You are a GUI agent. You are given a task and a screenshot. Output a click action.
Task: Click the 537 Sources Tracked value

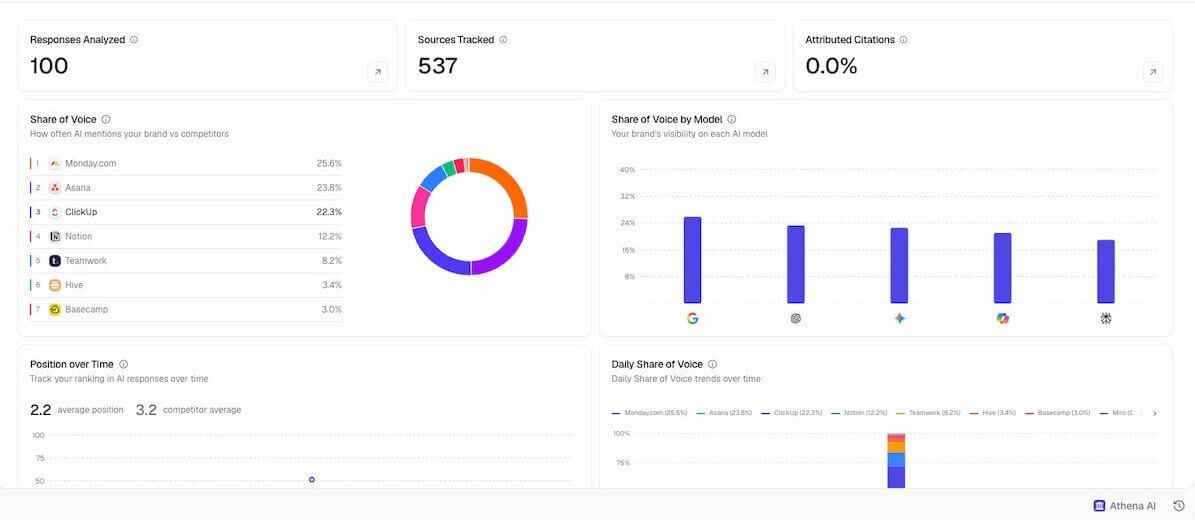coord(437,66)
